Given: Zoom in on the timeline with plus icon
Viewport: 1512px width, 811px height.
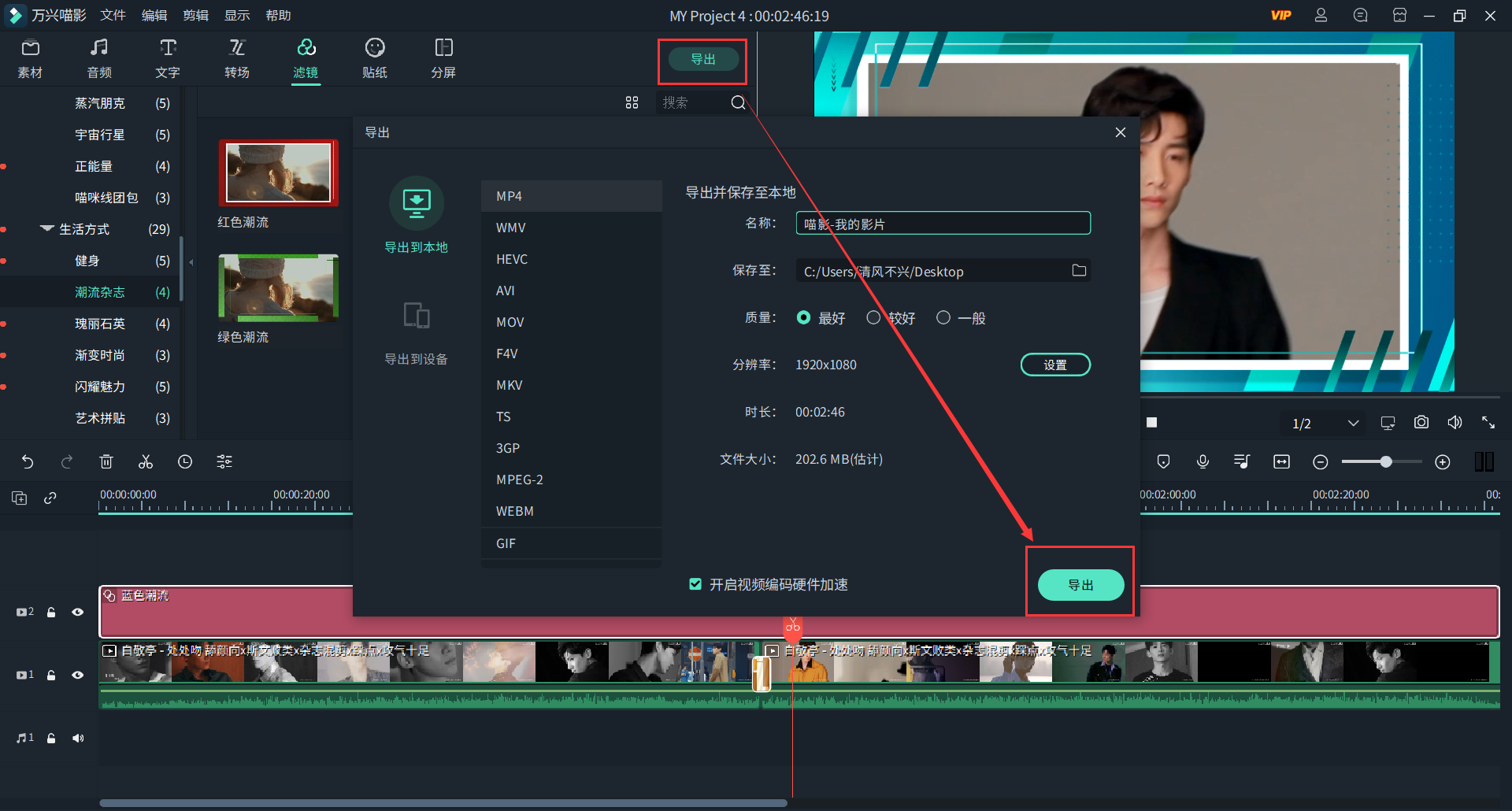Looking at the screenshot, I should coord(1443,462).
